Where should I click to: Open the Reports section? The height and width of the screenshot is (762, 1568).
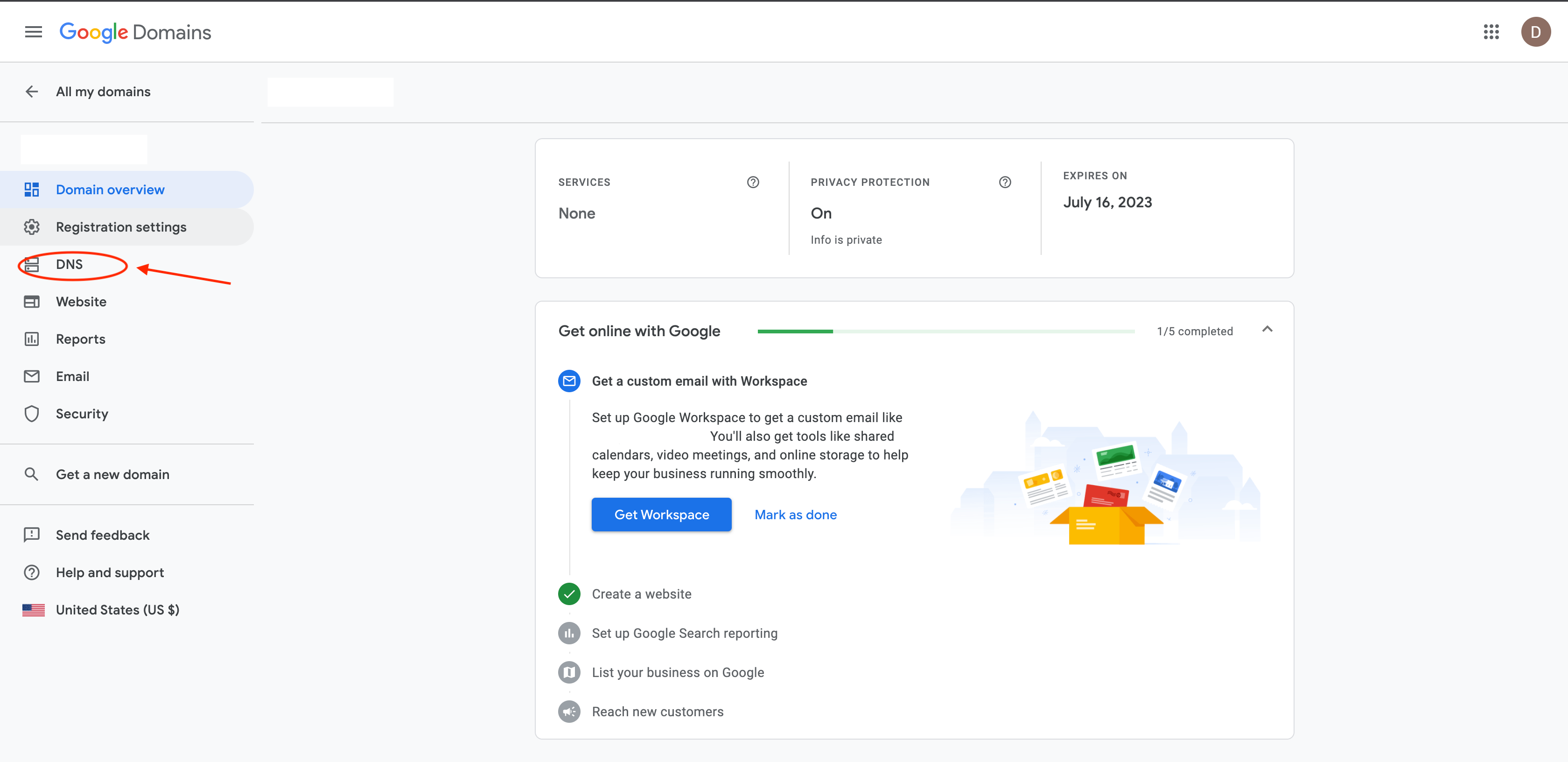tap(126, 339)
